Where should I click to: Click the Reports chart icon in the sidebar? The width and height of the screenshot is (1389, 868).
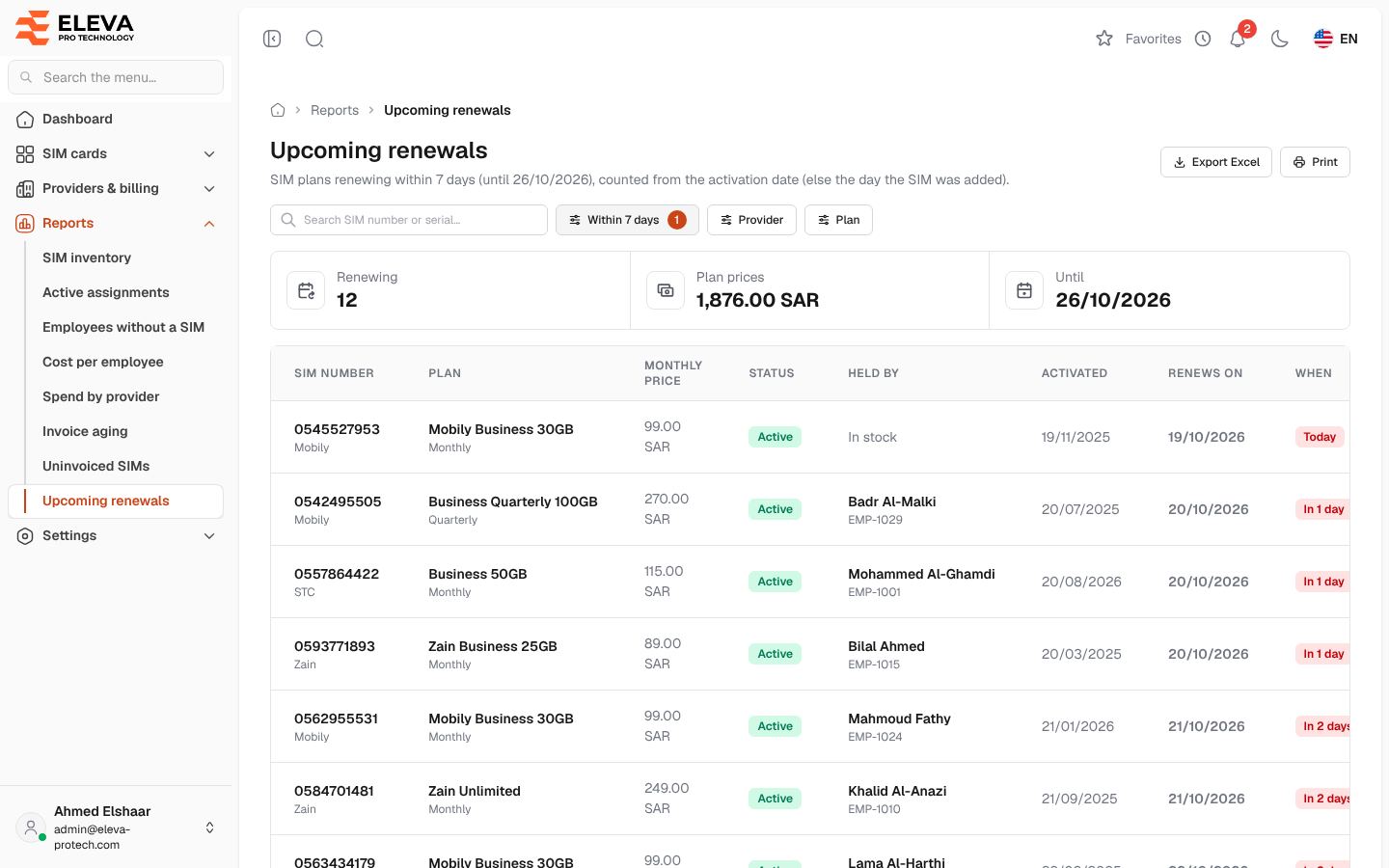(25, 223)
